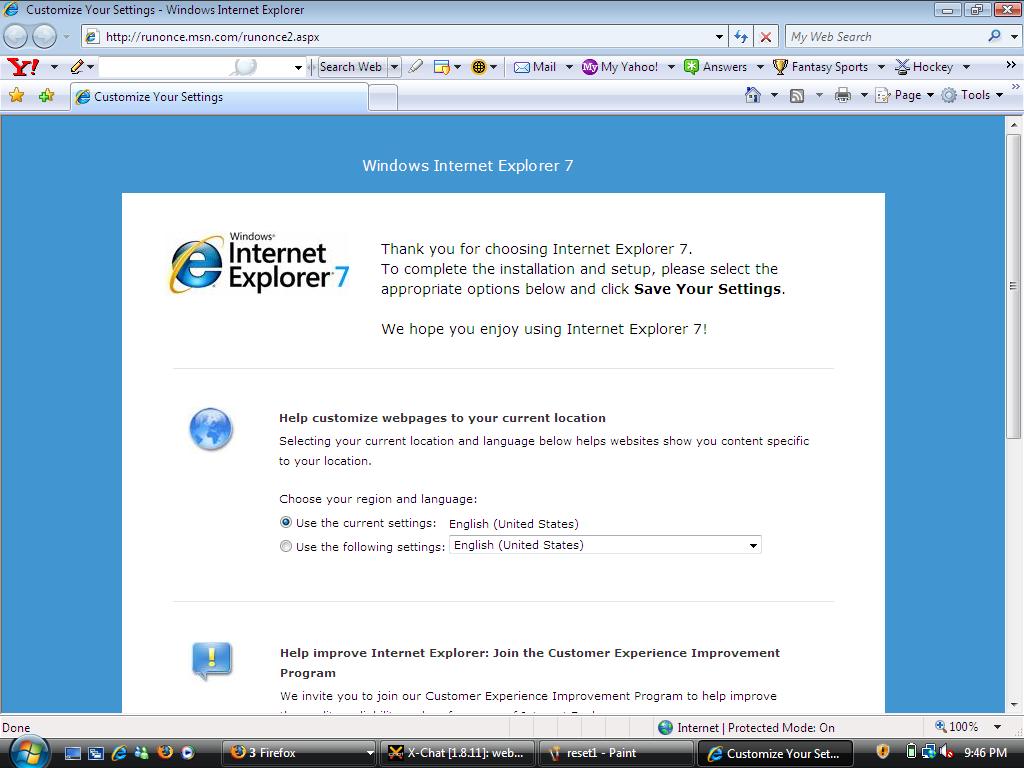This screenshot has height=768, width=1024.
Task: Switch to reset1 - Paint taskbar window
Action: pyautogui.click(x=616, y=753)
